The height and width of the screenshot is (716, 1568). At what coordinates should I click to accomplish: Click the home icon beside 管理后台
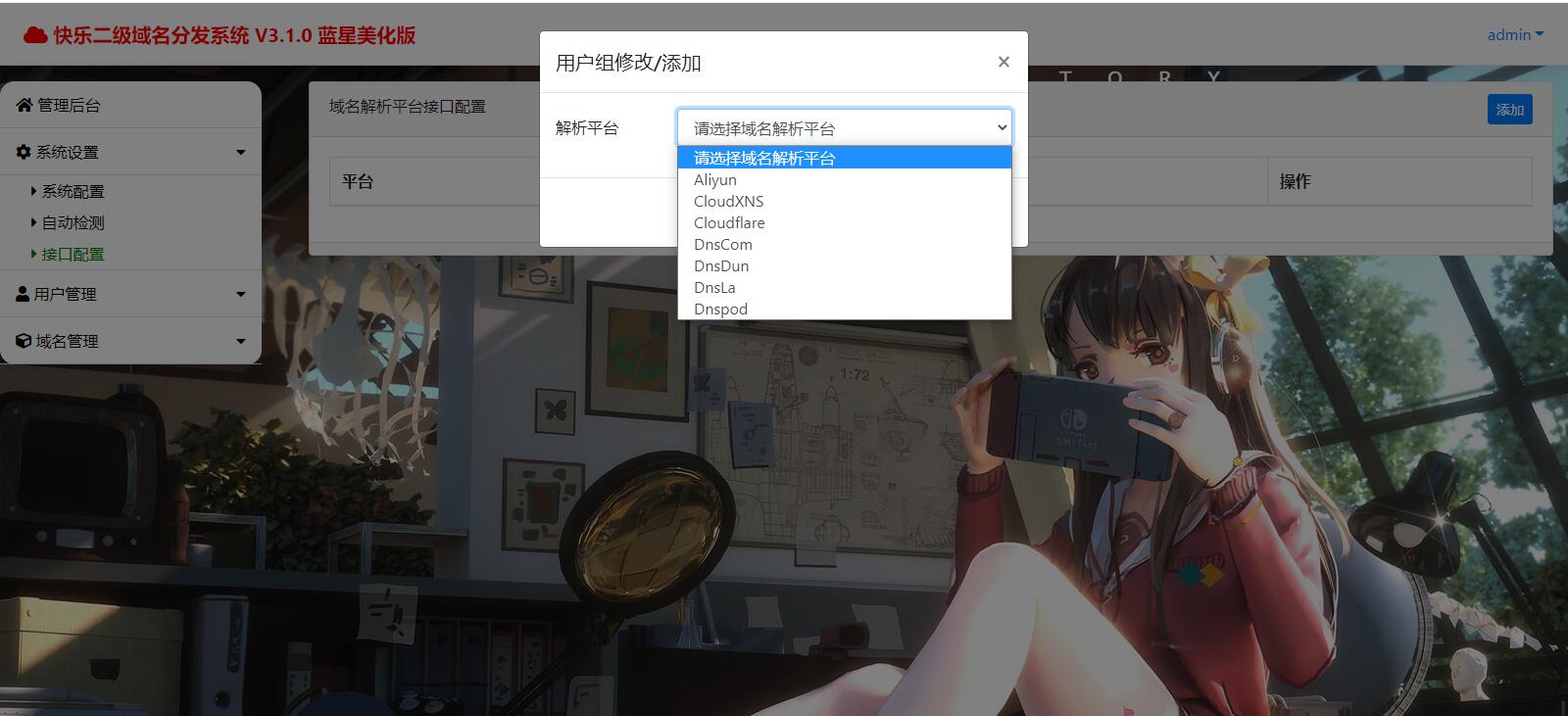pyautogui.click(x=24, y=105)
